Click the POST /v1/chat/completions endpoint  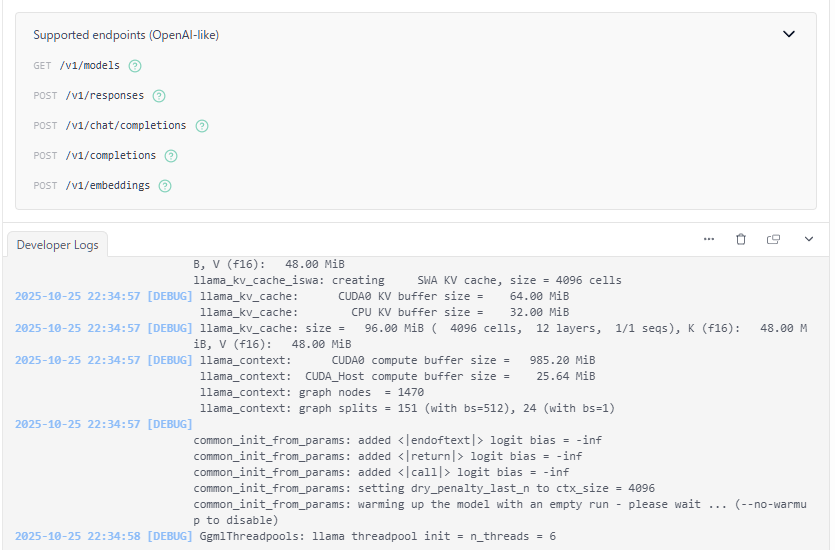[125, 126]
